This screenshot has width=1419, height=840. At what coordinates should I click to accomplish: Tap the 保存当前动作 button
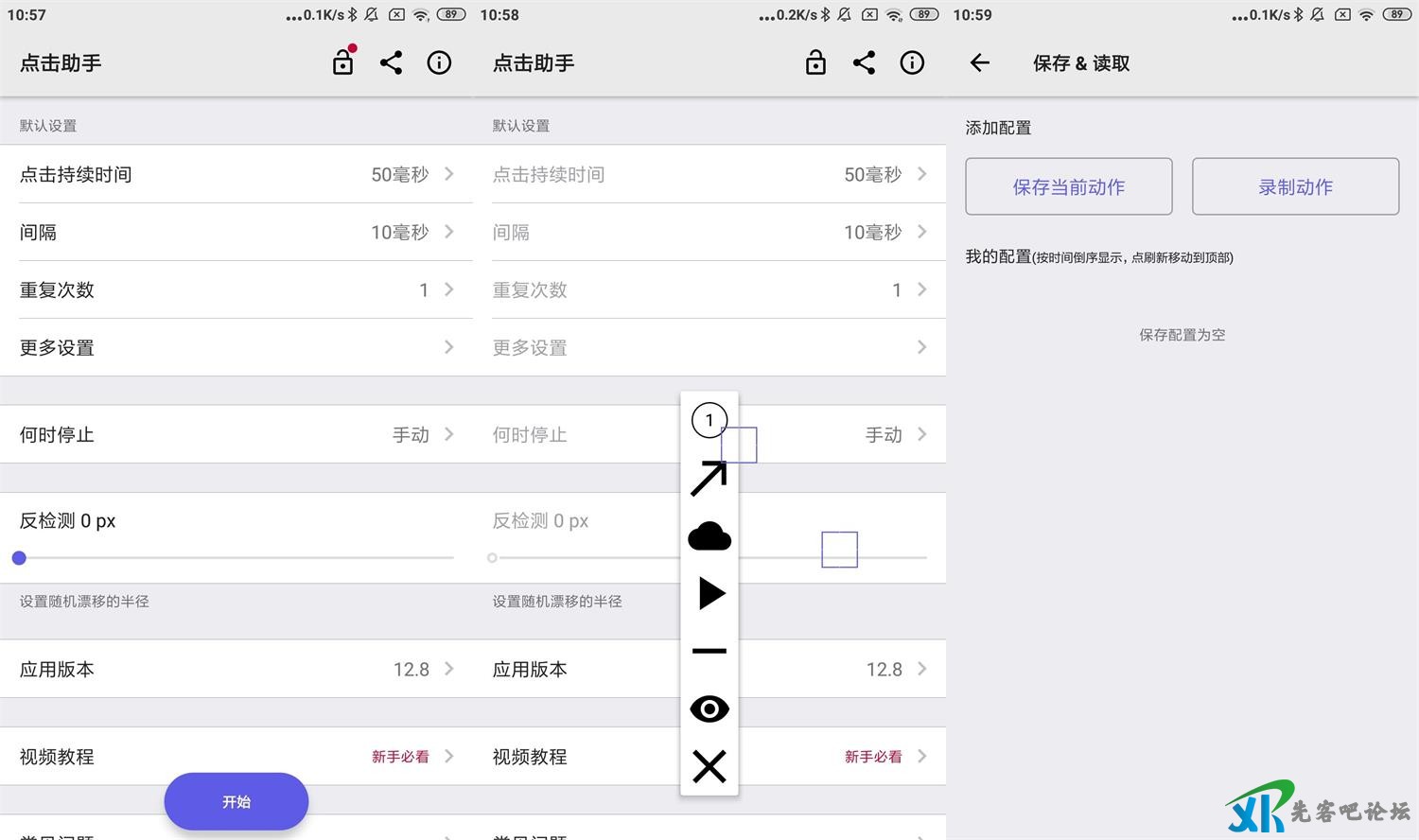pos(1068,186)
